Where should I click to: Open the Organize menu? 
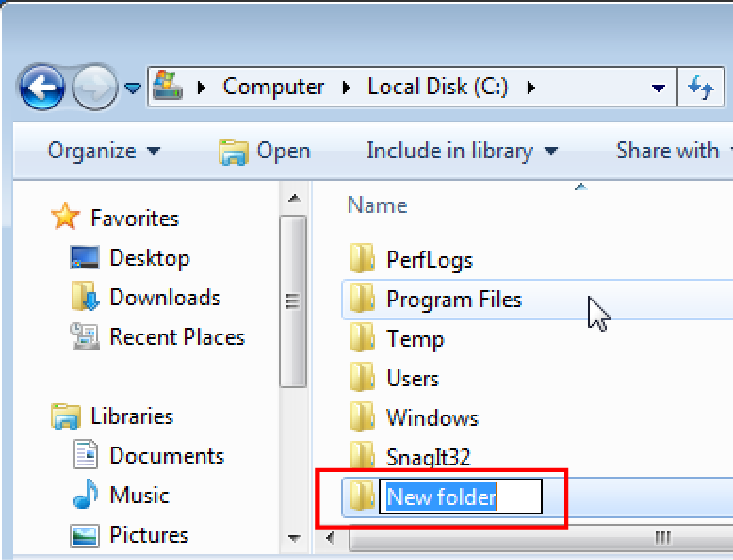coord(103,151)
